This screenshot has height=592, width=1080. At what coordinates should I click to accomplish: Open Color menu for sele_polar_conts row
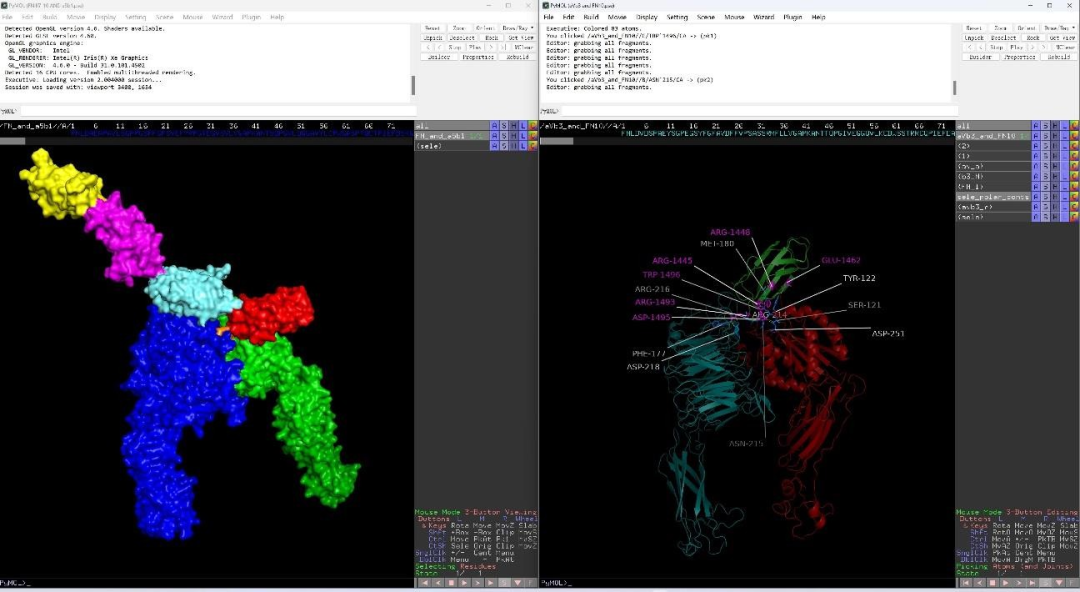pos(1074,197)
